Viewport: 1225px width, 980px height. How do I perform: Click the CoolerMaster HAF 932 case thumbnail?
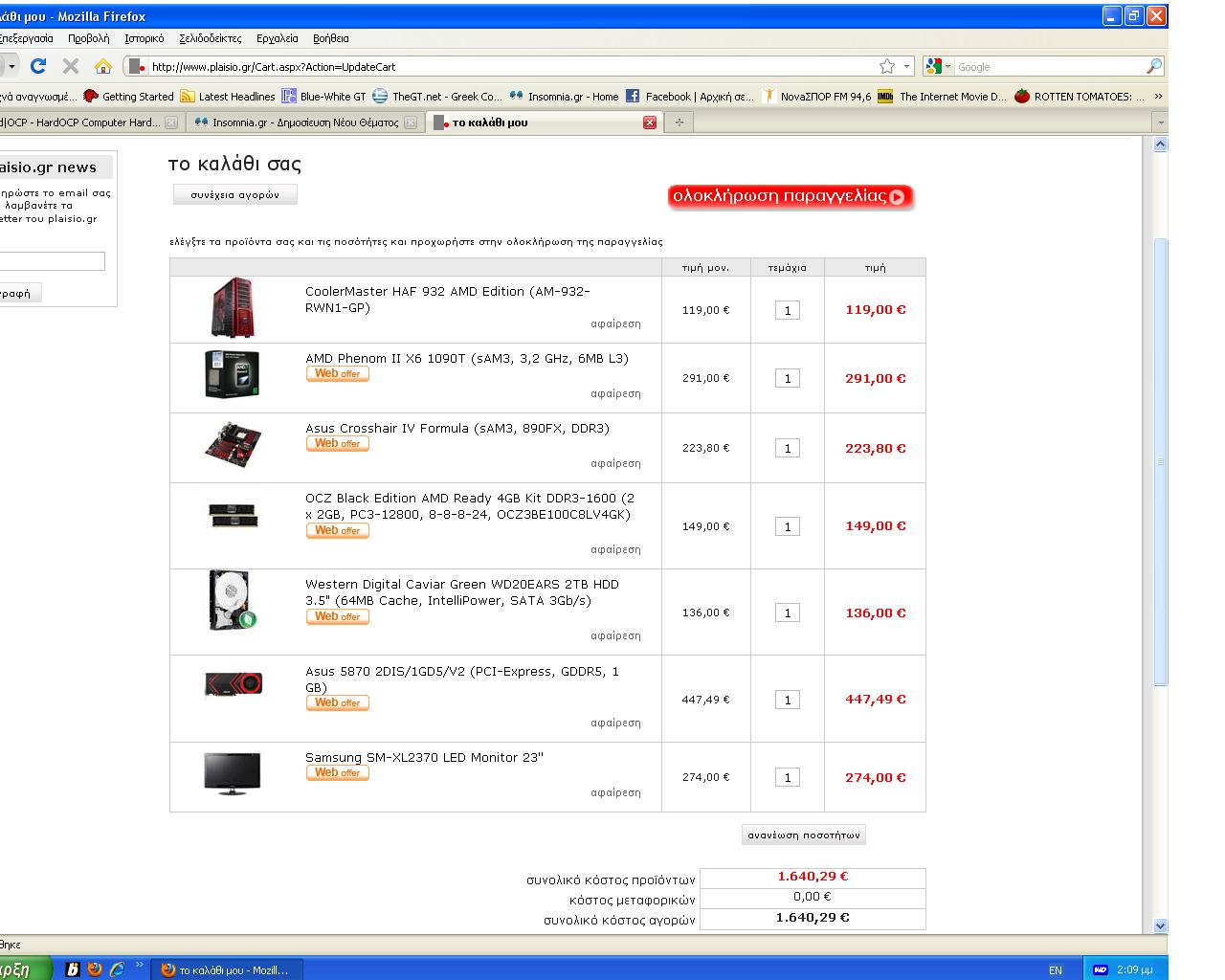pyautogui.click(x=233, y=308)
